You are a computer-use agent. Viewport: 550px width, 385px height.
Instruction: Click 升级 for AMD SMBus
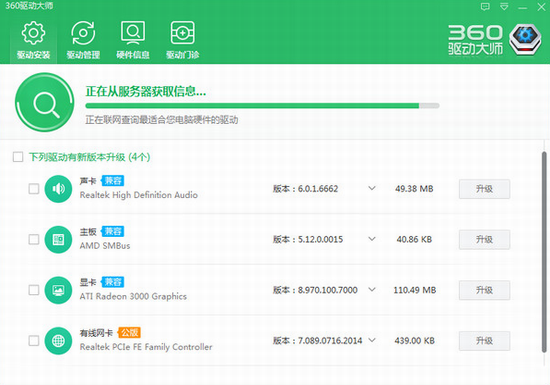[484, 239]
